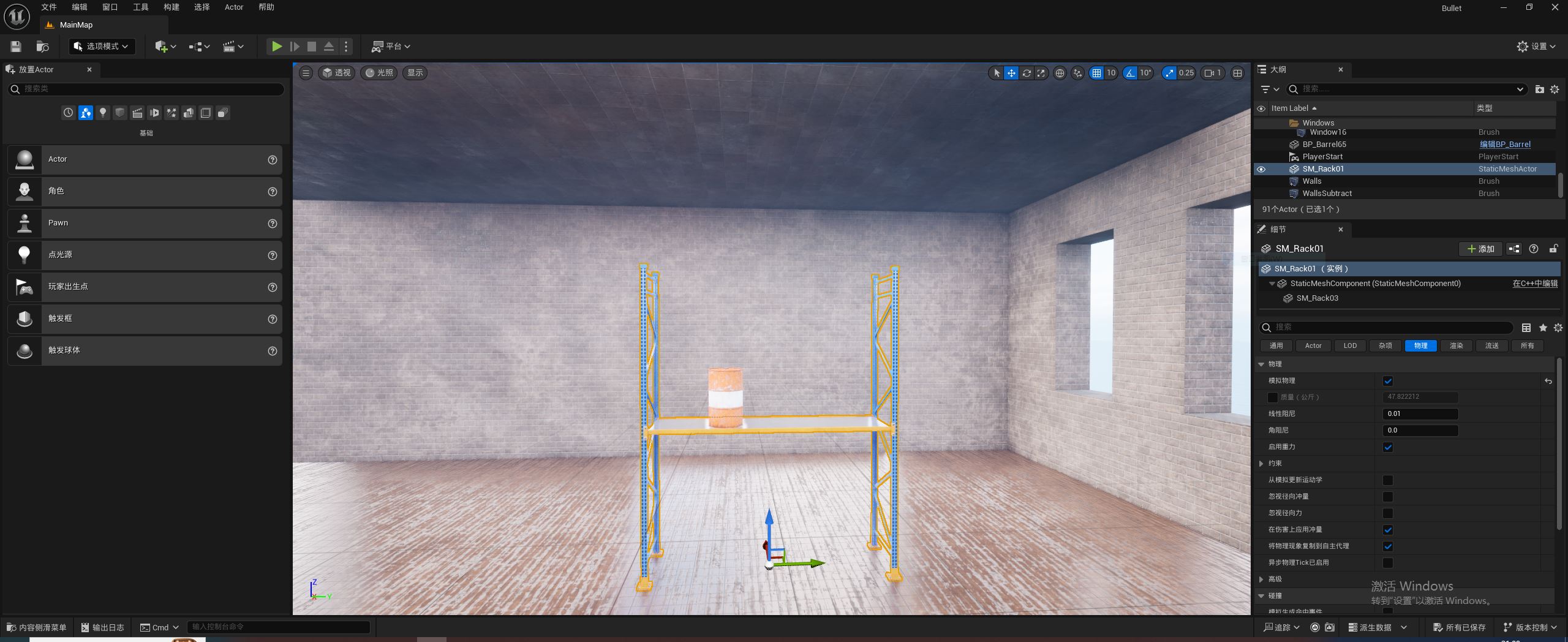Image resolution: width=1568 pixels, height=642 pixels.
Task: Open the viewport hamburger options menu
Action: tap(306, 73)
